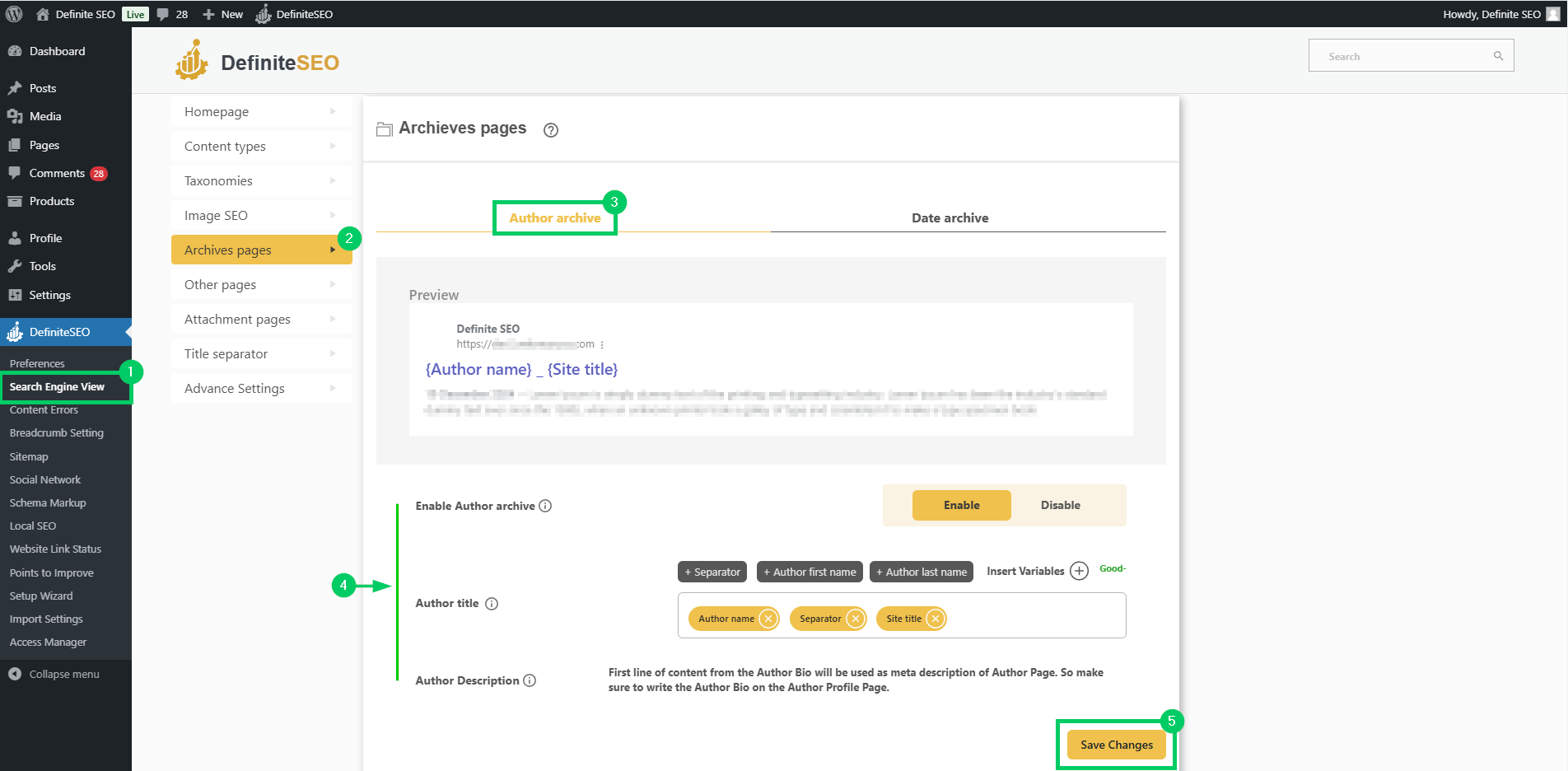Remove the Separator tag from title

tap(856, 619)
